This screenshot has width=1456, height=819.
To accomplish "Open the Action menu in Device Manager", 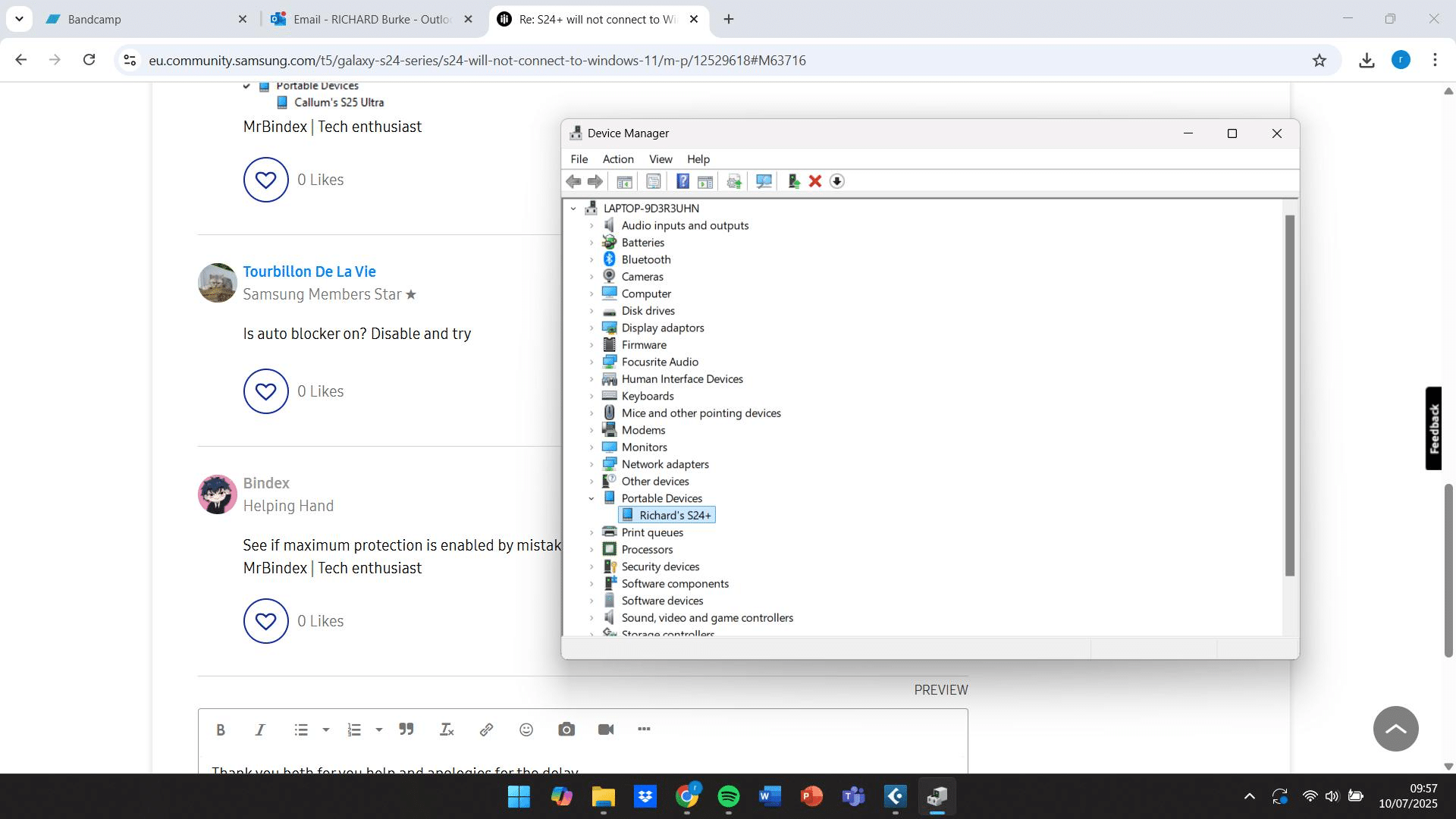I will pos(618,159).
